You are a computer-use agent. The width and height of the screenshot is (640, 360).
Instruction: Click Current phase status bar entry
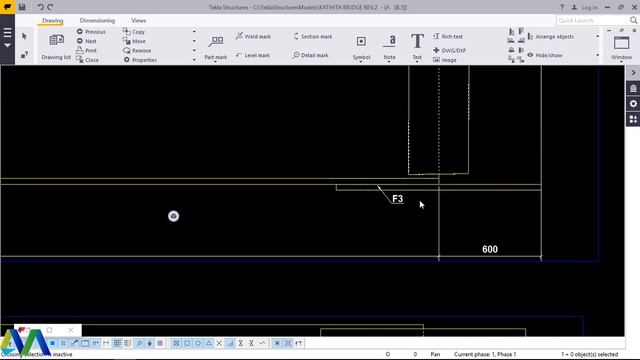(485, 354)
